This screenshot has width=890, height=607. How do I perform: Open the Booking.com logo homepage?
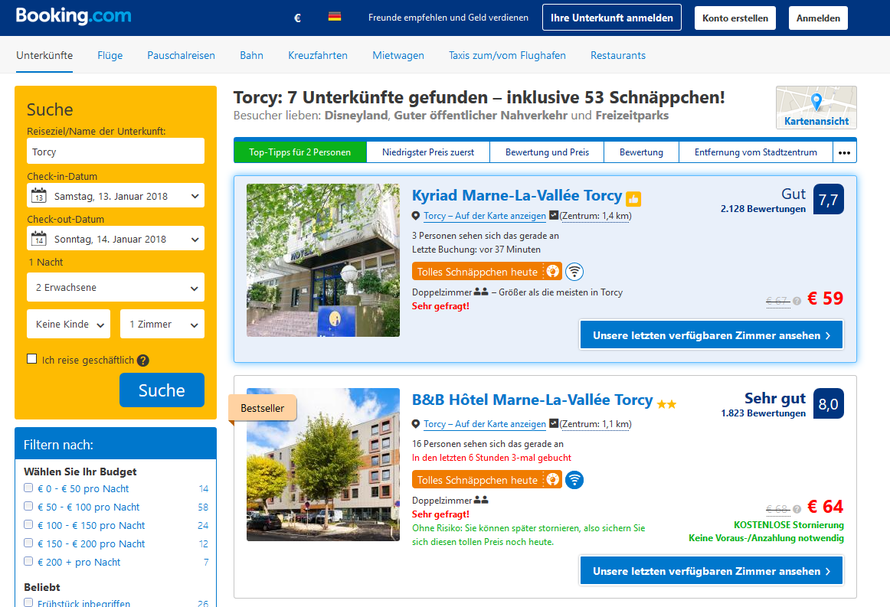pyautogui.click(x=73, y=16)
